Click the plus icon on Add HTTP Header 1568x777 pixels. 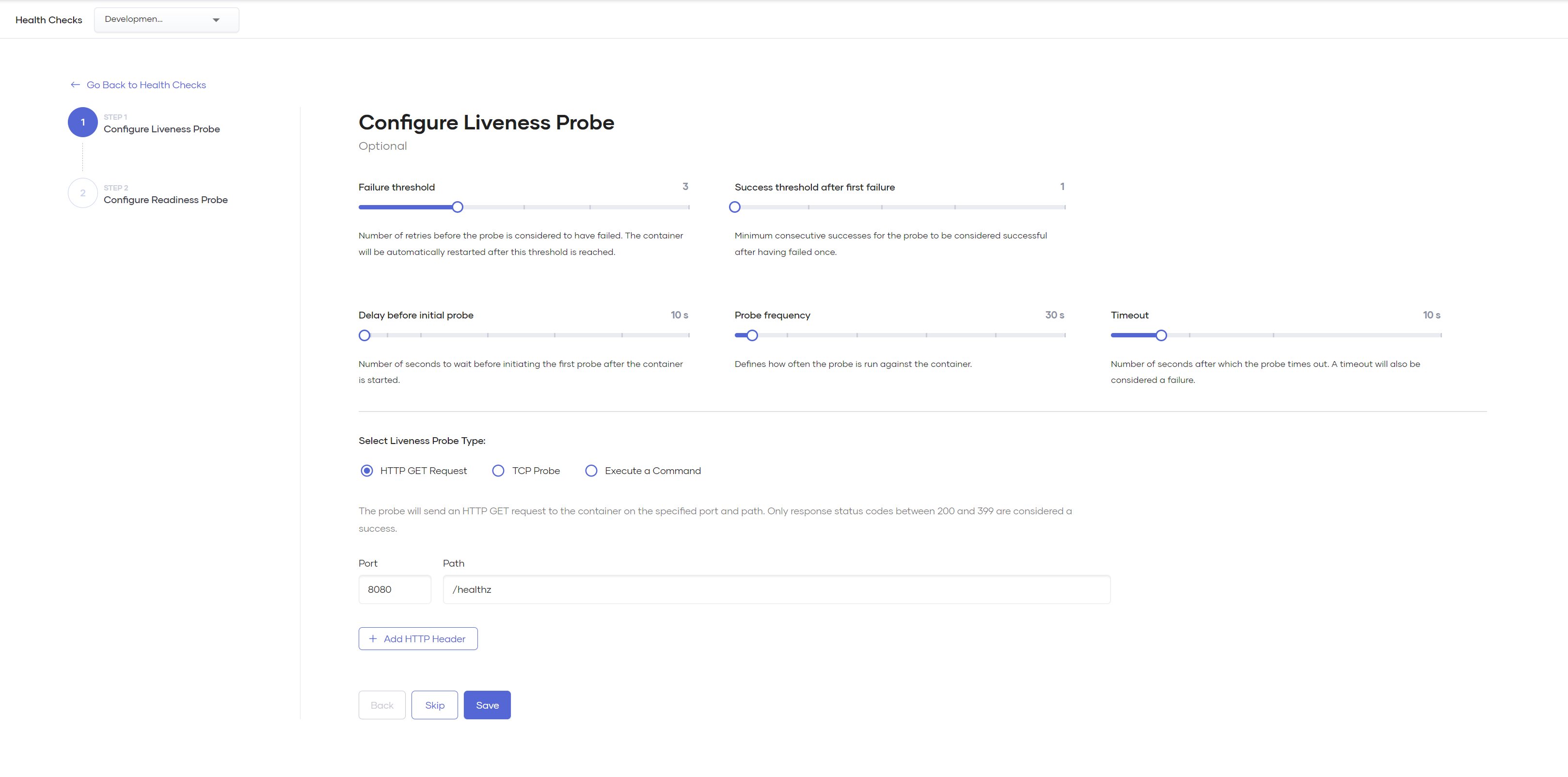(373, 638)
